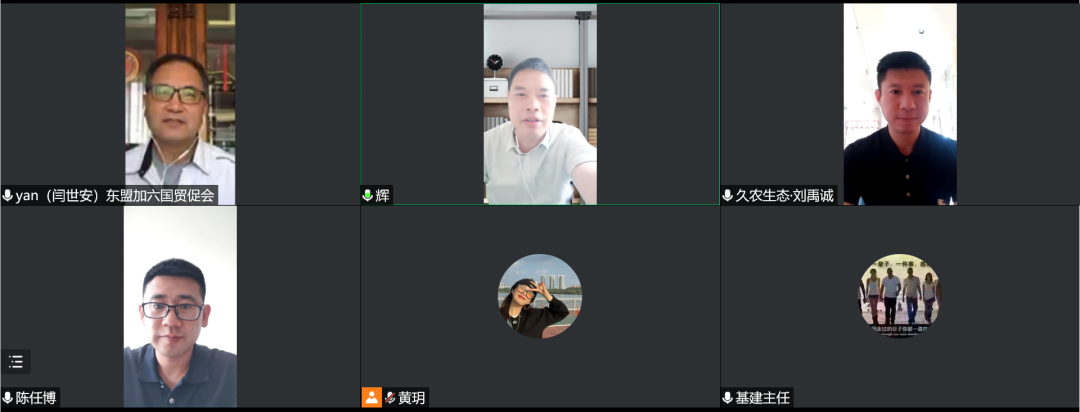Click the name label 久农生态·刘禹诚
Screen dimensions: 1080x412
pyautogui.click(x=785, y=196)
